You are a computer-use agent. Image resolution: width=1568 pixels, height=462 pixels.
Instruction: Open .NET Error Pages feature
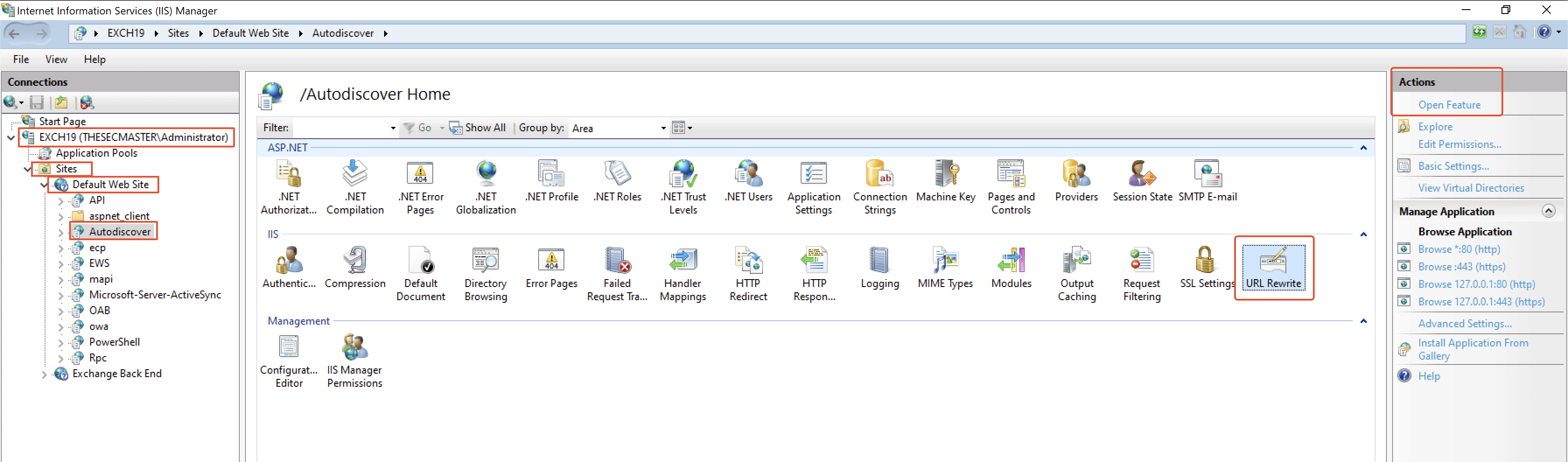pos(420,188)
